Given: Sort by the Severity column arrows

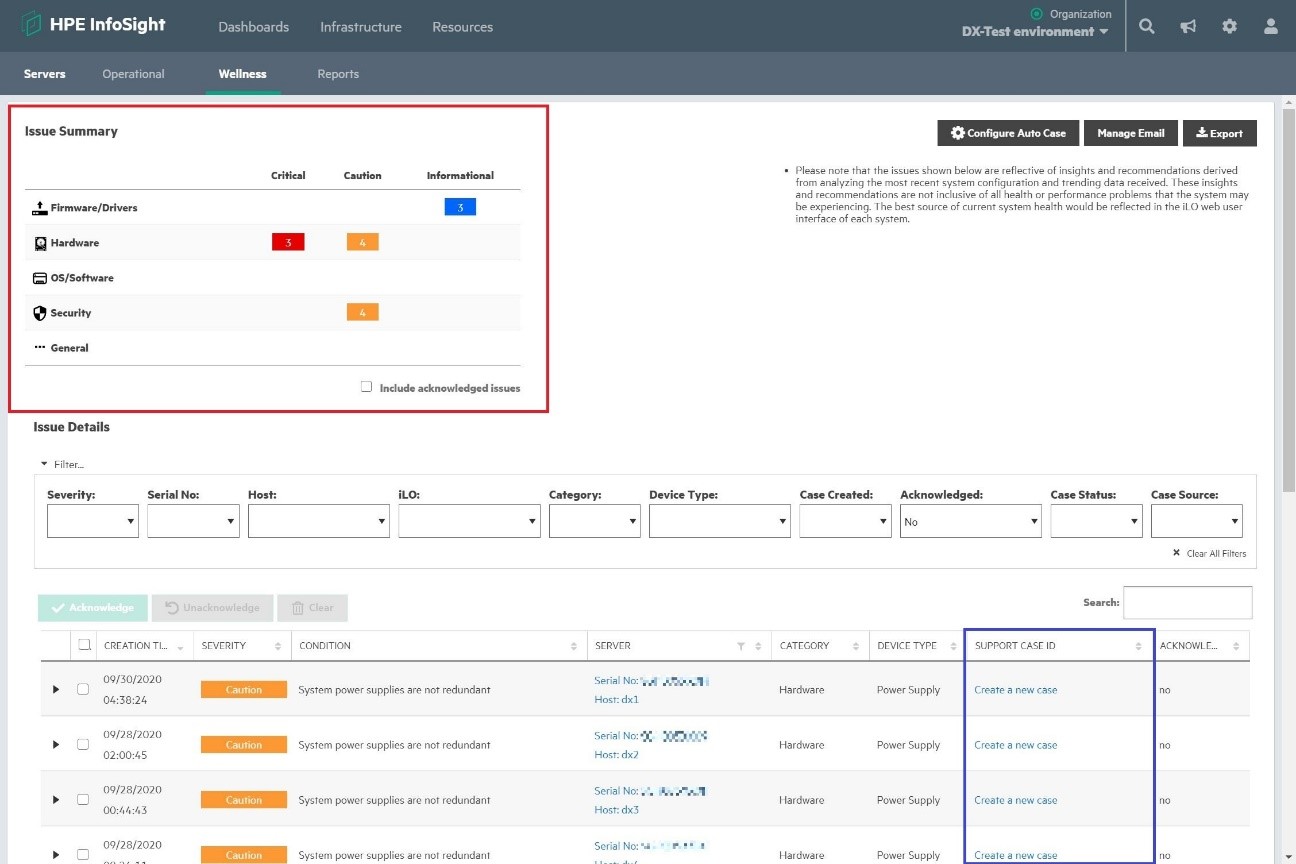Looking at the screenshot, I should click(x=277, y=646).
